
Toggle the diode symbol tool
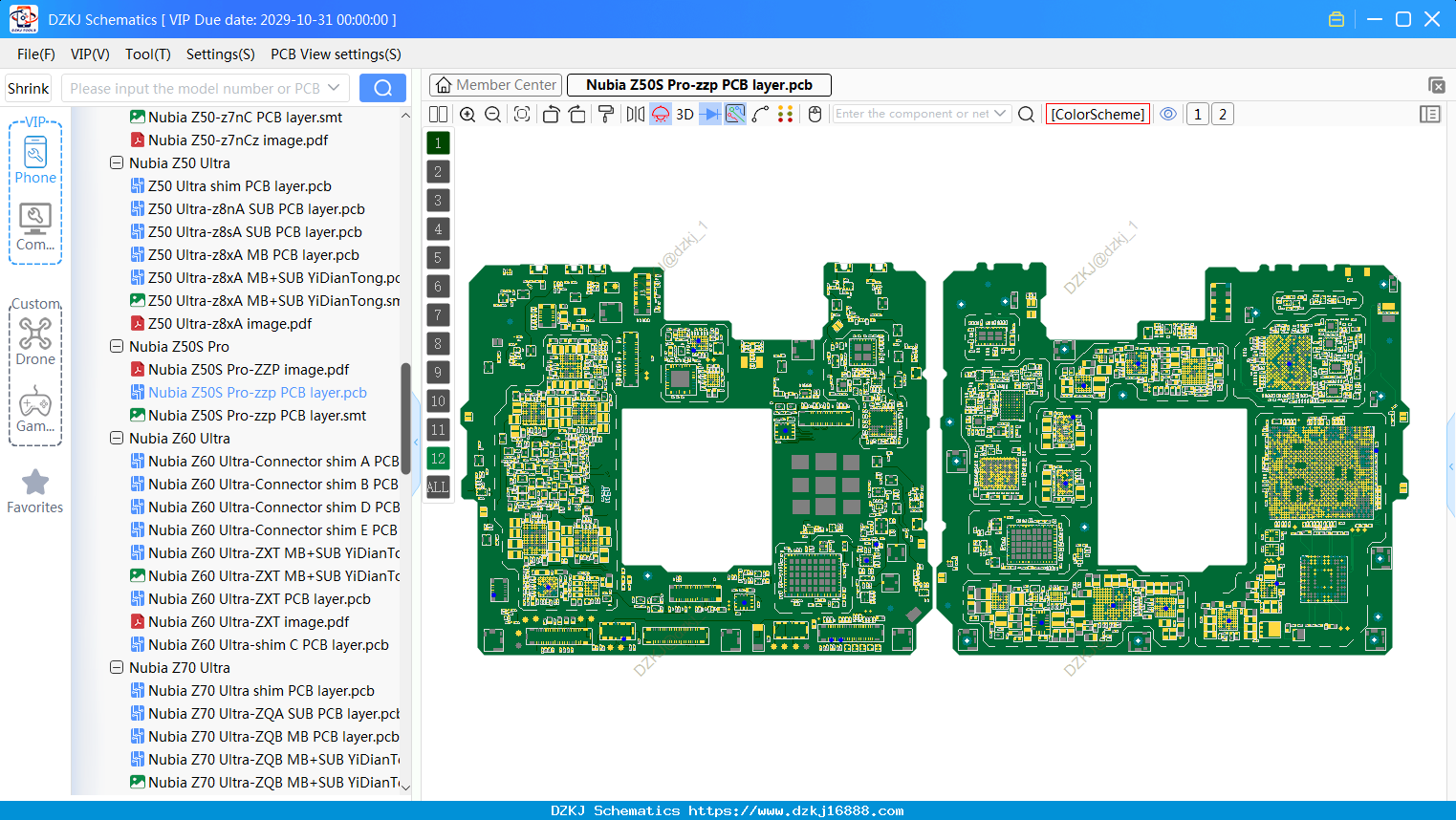point(710,114)
